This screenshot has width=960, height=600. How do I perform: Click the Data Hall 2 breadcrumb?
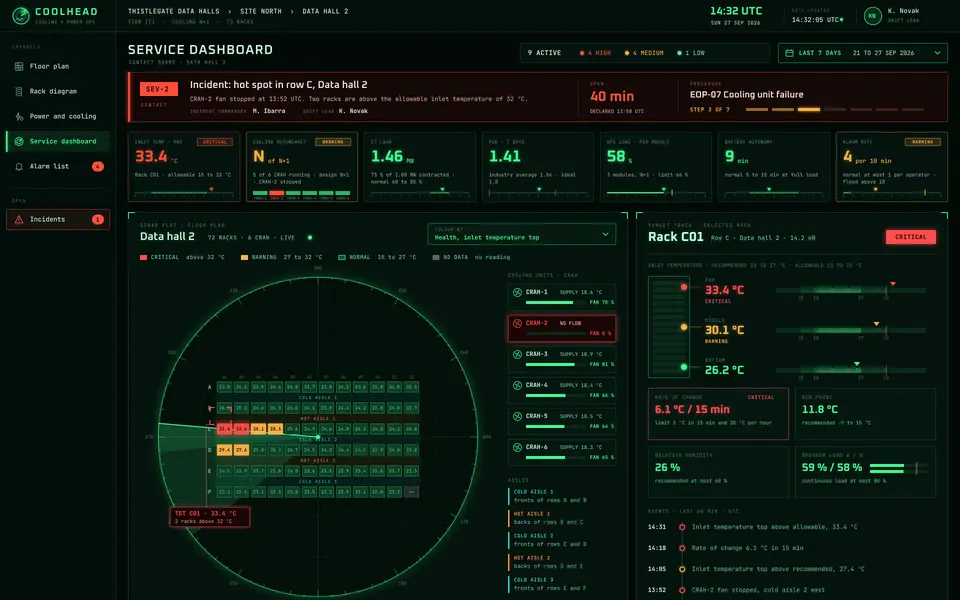click(325, 11)
